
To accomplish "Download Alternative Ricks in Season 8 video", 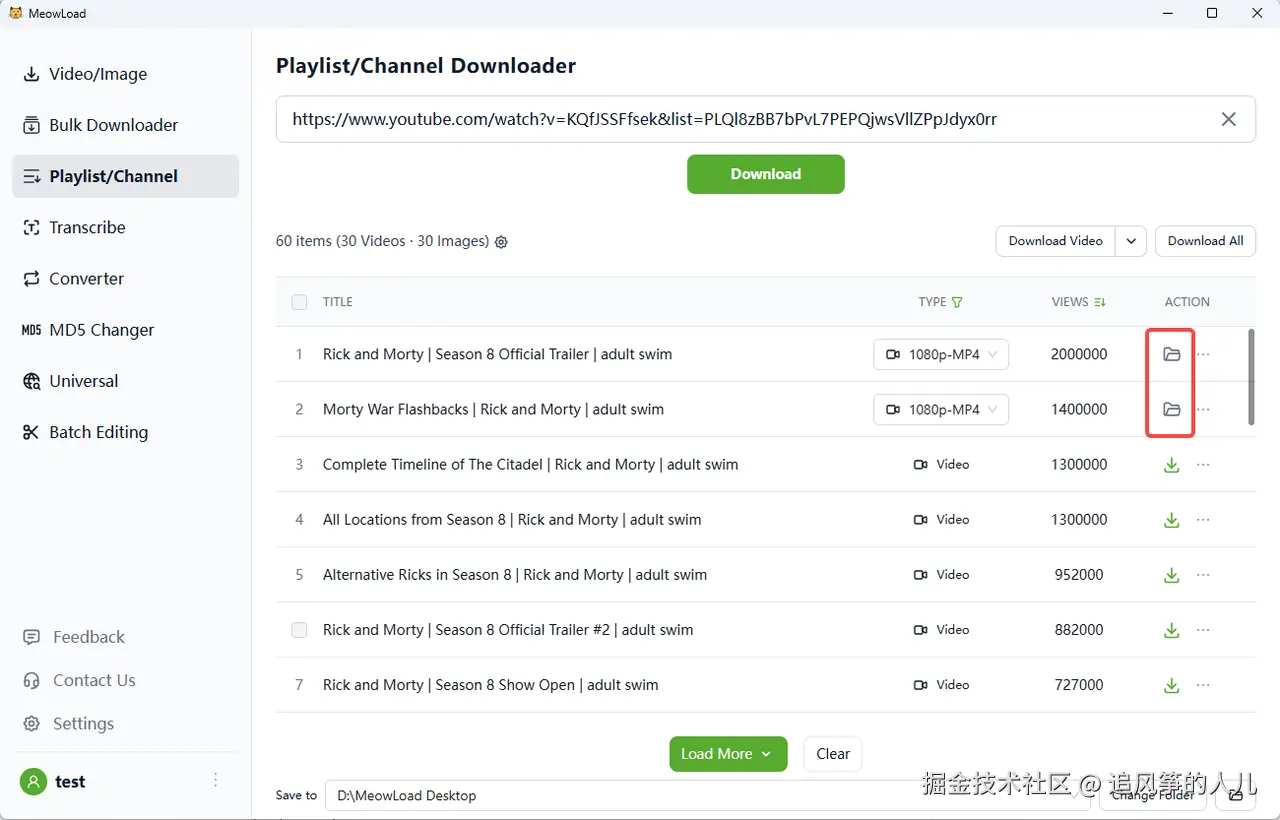I will click(1172, 575).
